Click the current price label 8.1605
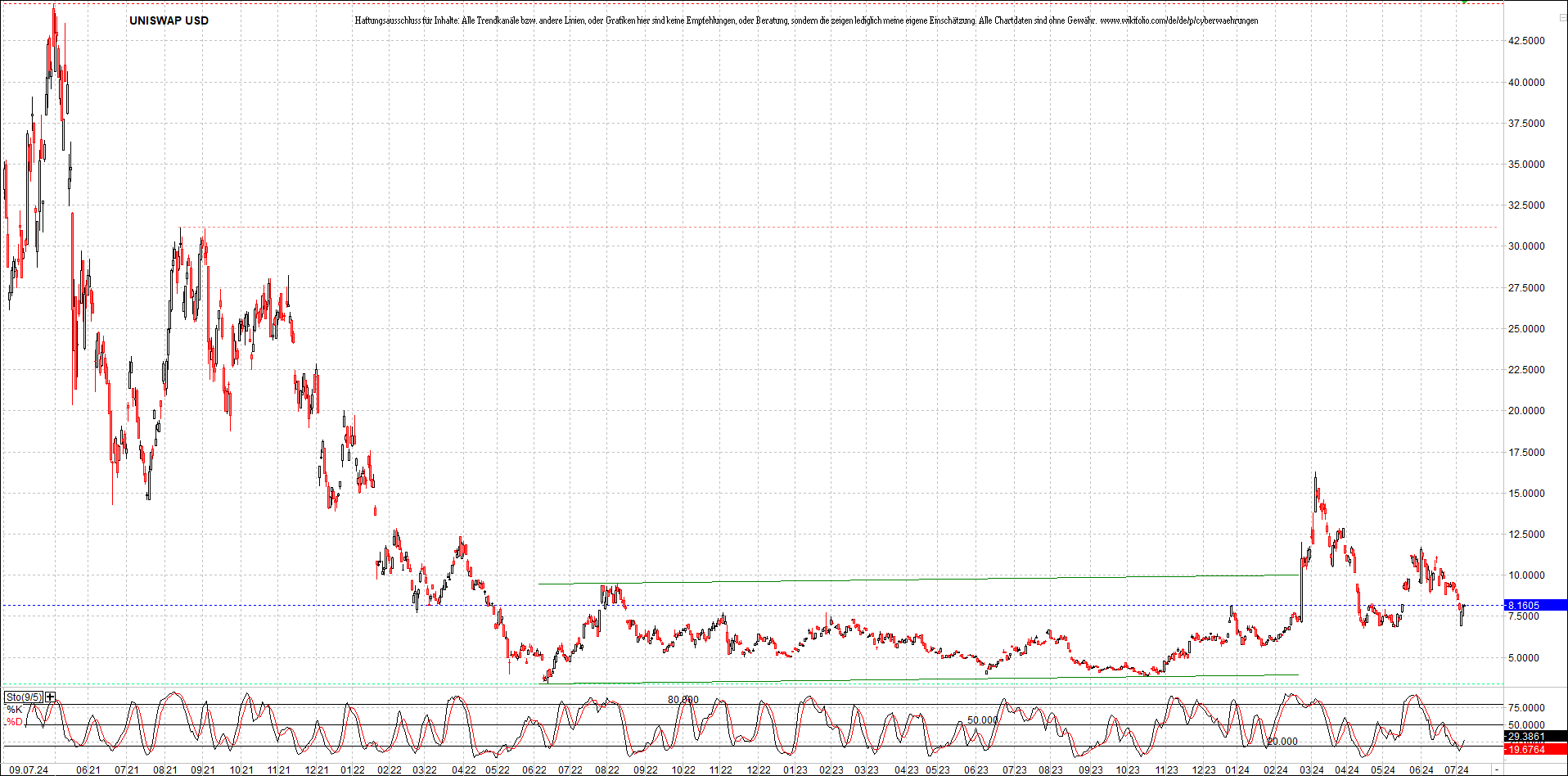This screenshot has width=1568, height=776. (1535, 606)
